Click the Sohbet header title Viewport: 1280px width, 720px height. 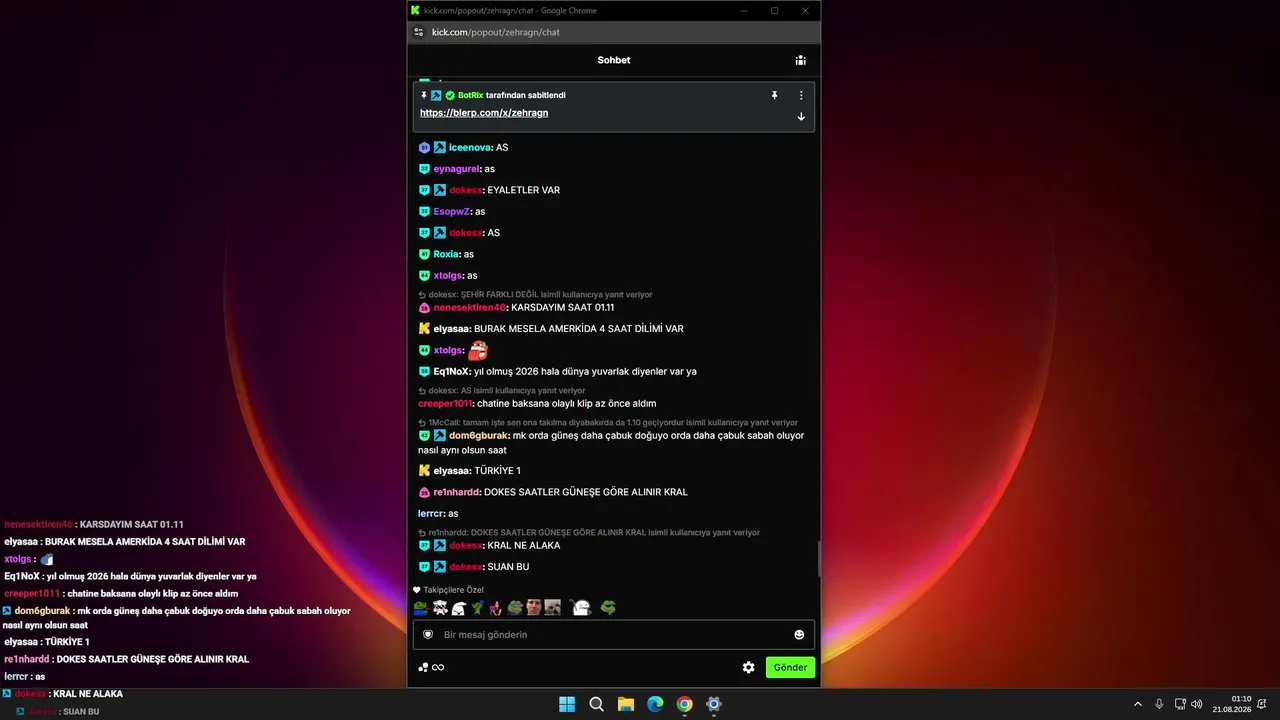614,60
